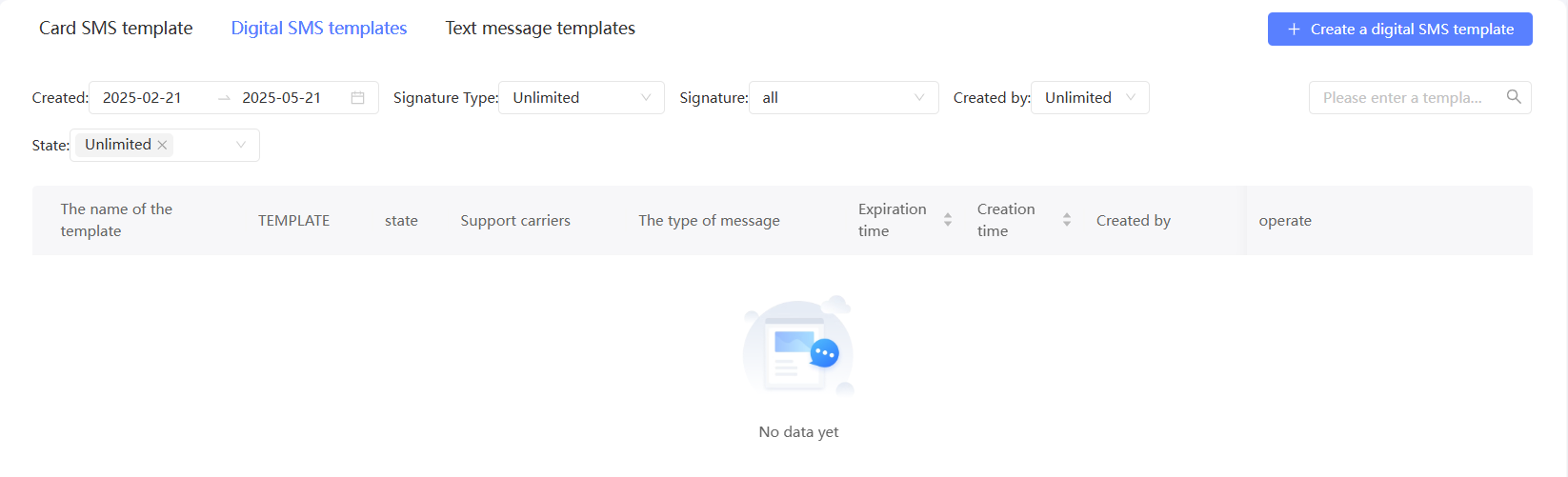Click the plus icon on create button
The image size is (1568, 477).
point(1294,30)
